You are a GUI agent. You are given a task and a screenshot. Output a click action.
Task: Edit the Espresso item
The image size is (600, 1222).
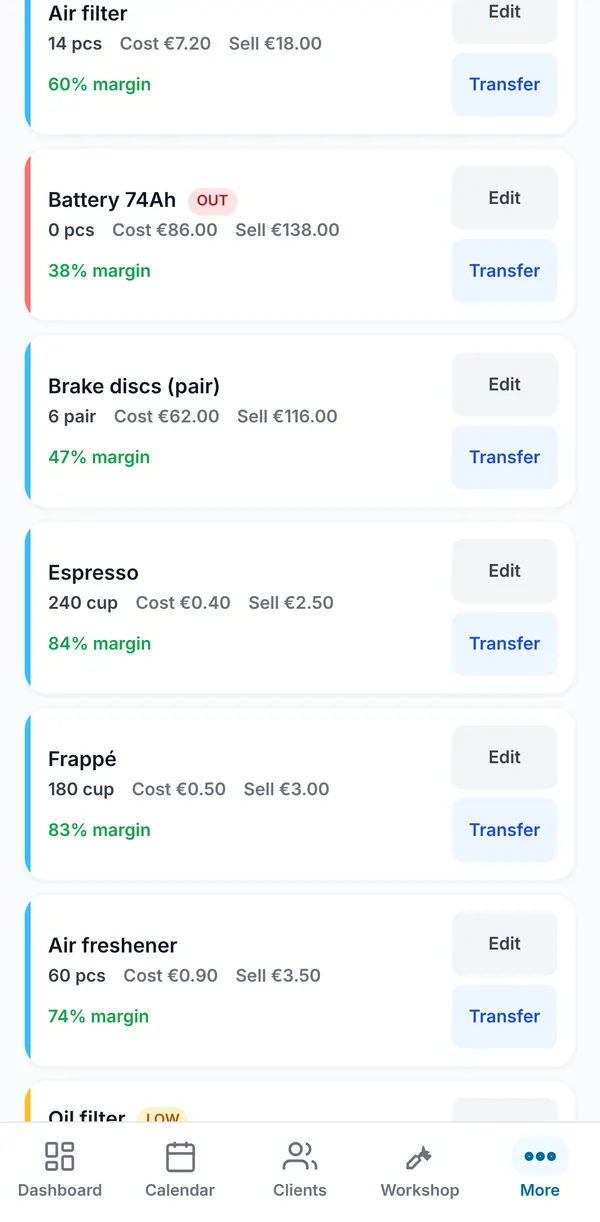(504, 571)
